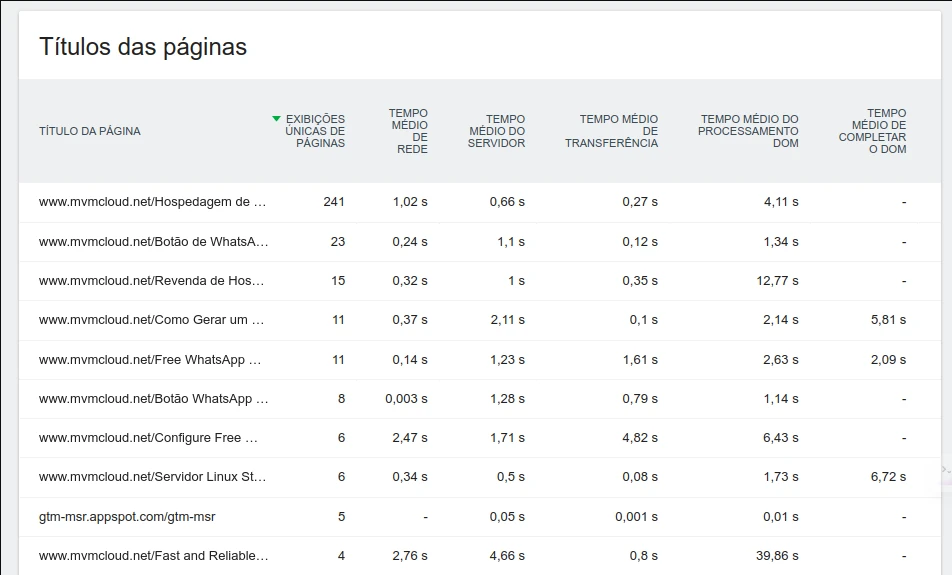The width and height of the screenshot is (952, 575).
Task: Open the Hospedagem de page title row
Action: 152,202
